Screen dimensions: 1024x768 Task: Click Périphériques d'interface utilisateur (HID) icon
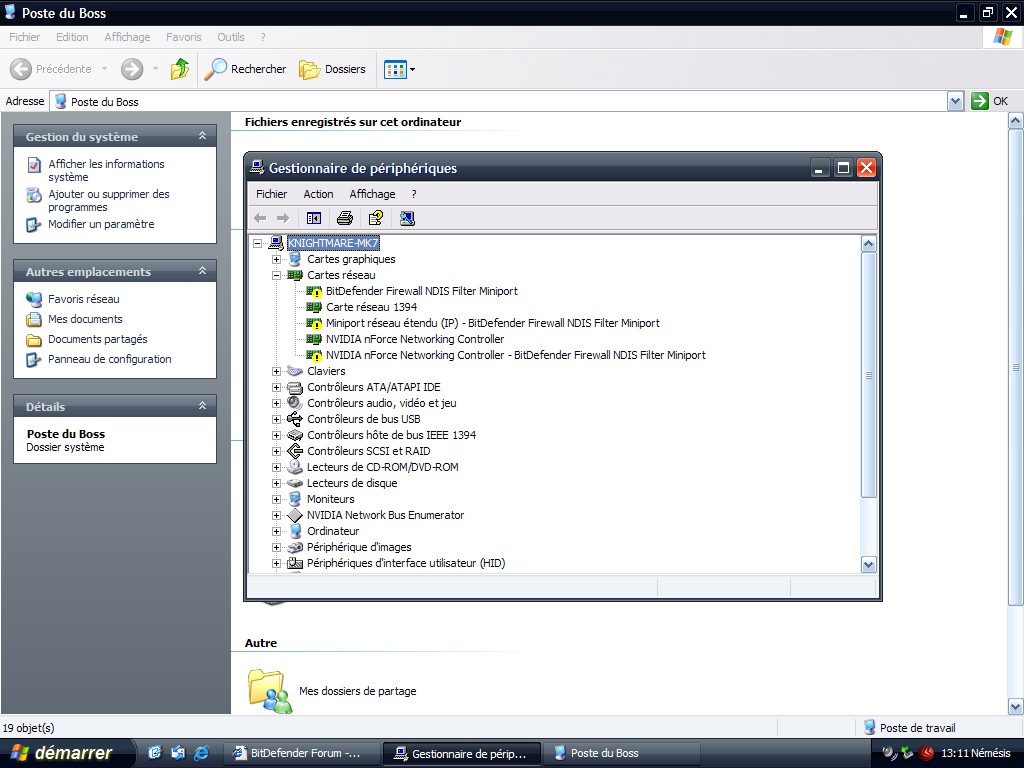pyautogui.click(x=295, y=563)
